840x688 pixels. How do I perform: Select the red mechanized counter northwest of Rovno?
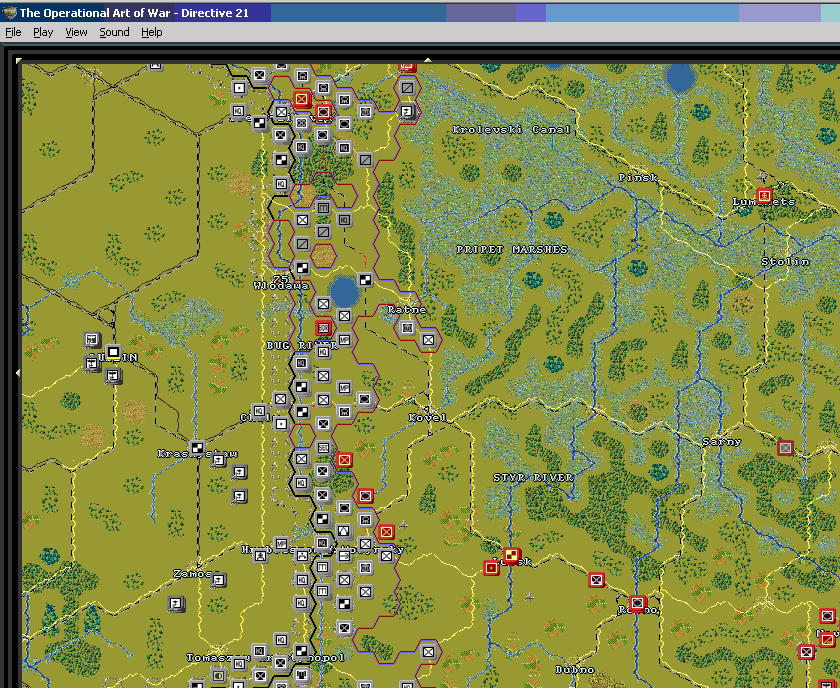[596, 580]
